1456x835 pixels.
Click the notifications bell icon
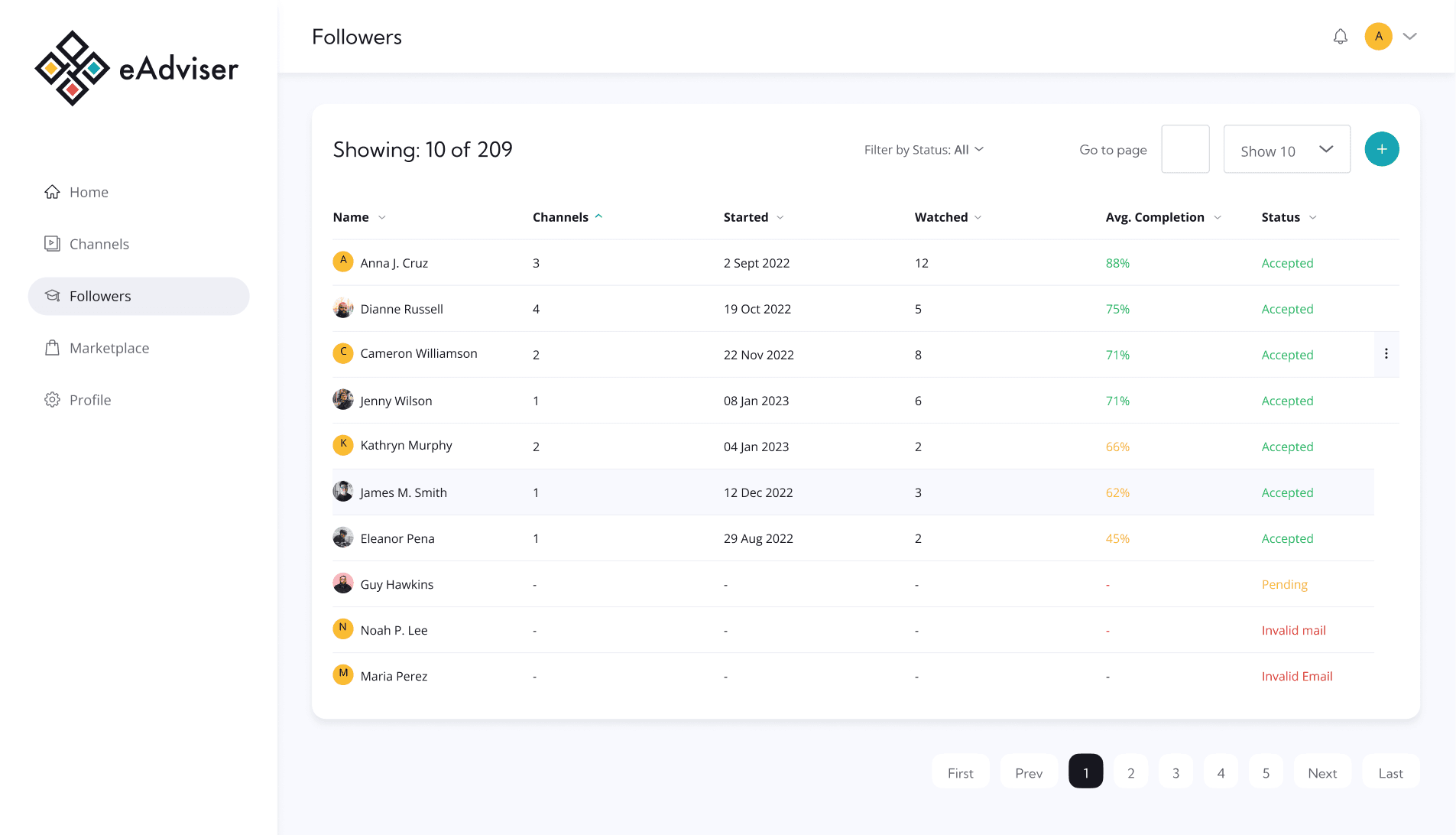pyautogui.click(x=1340, y=36)
